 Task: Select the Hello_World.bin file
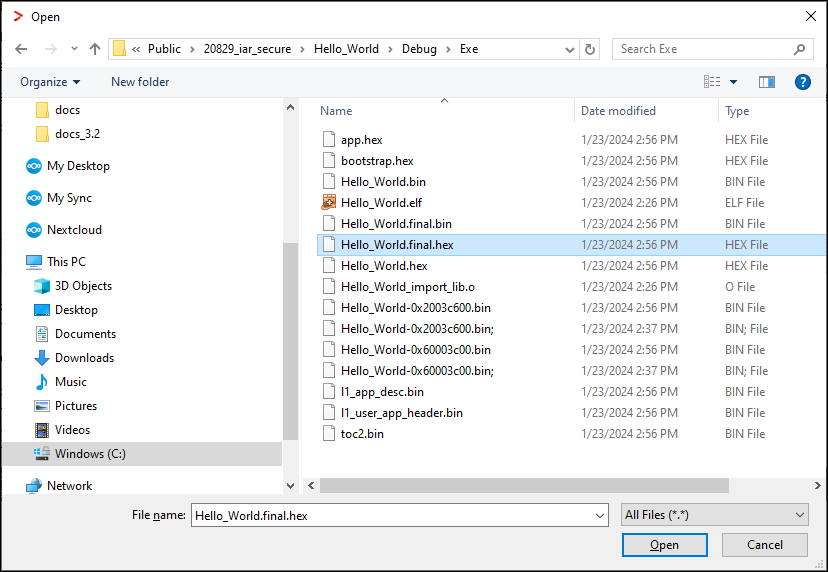click(383, 182)
